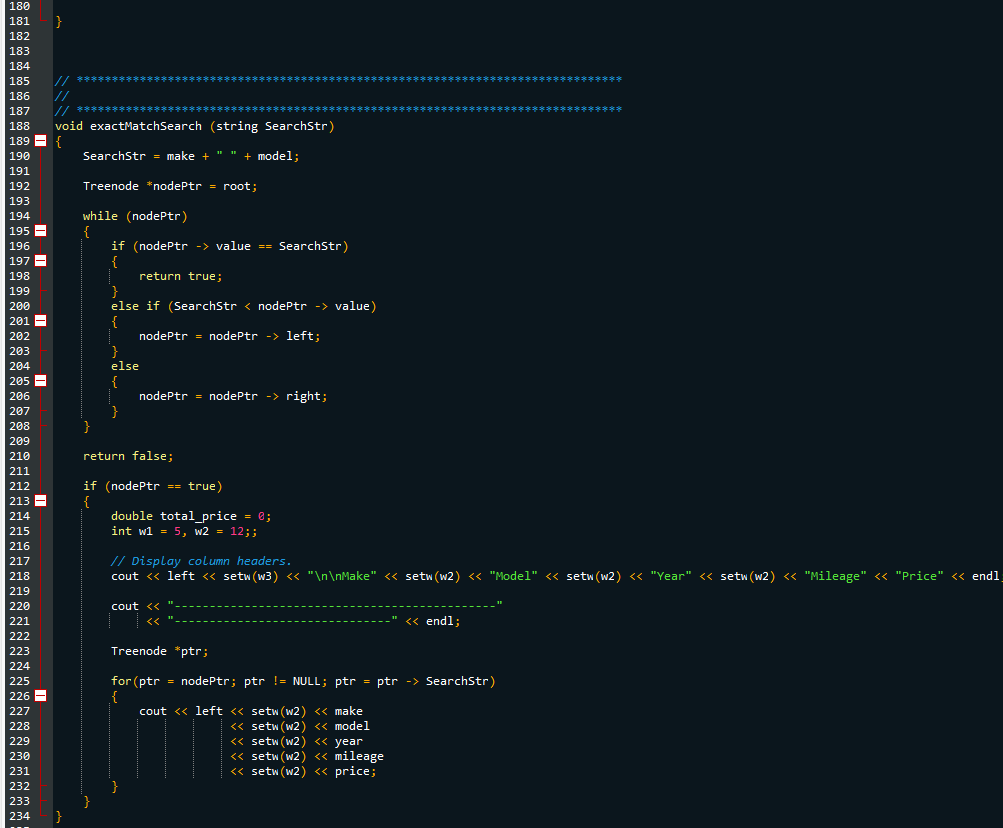
Task: Click the function name exactMatchSearch
Action: point(146,126)
